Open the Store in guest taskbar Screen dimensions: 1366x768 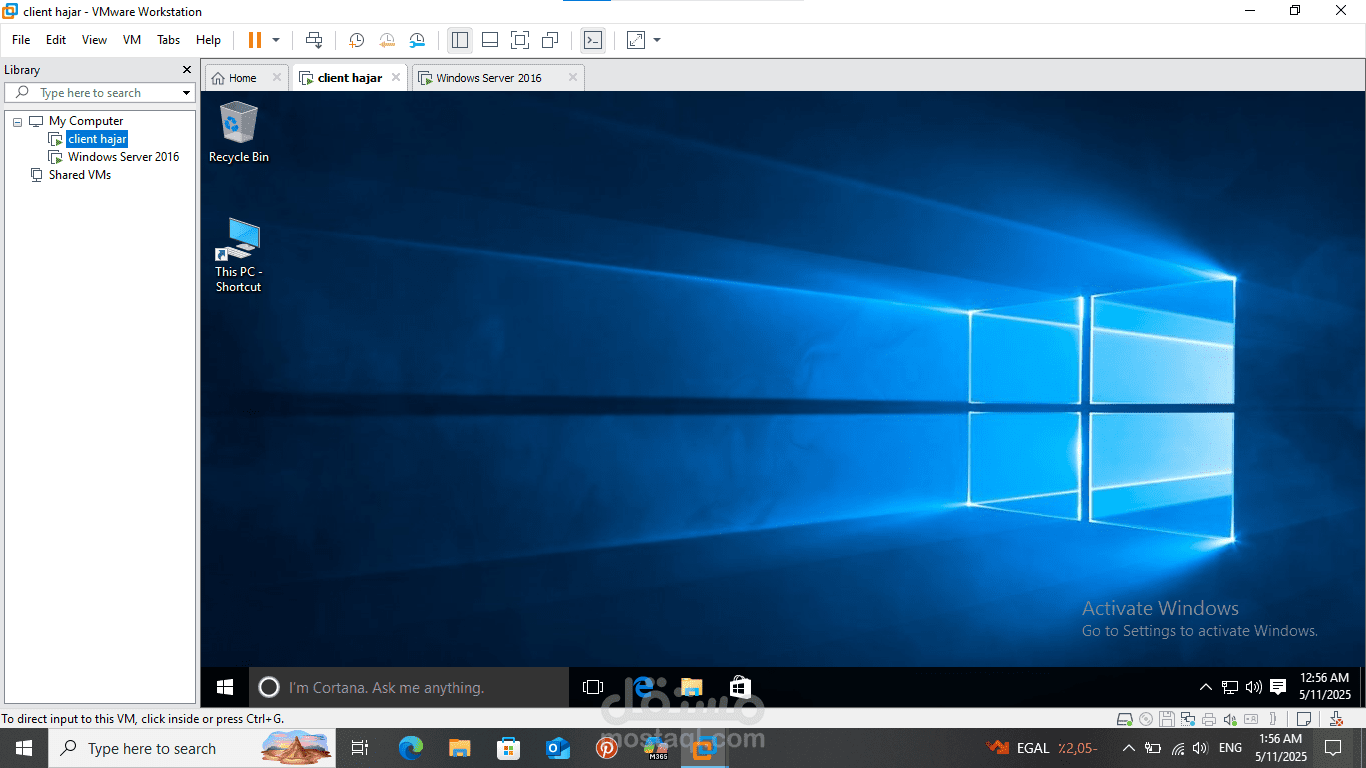coord(739,687)
